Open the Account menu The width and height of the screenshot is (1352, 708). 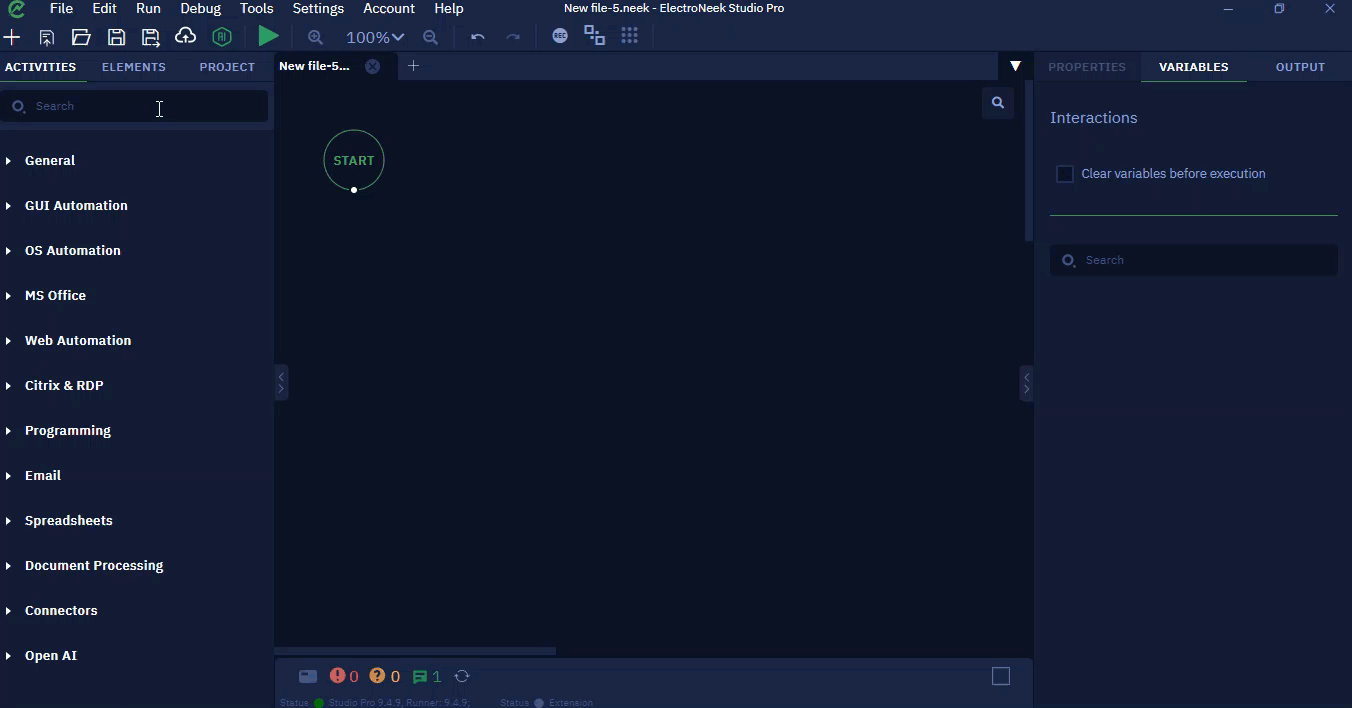388,8
